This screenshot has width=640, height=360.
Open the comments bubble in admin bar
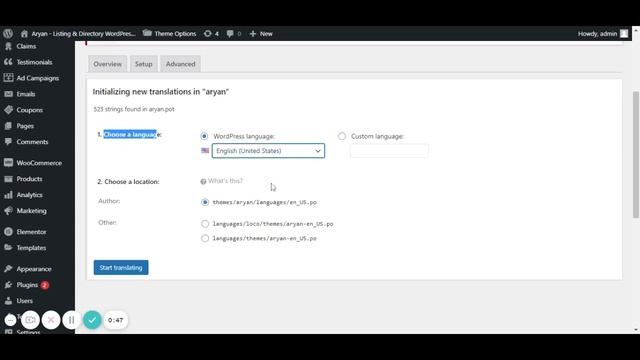click(233, 33)
